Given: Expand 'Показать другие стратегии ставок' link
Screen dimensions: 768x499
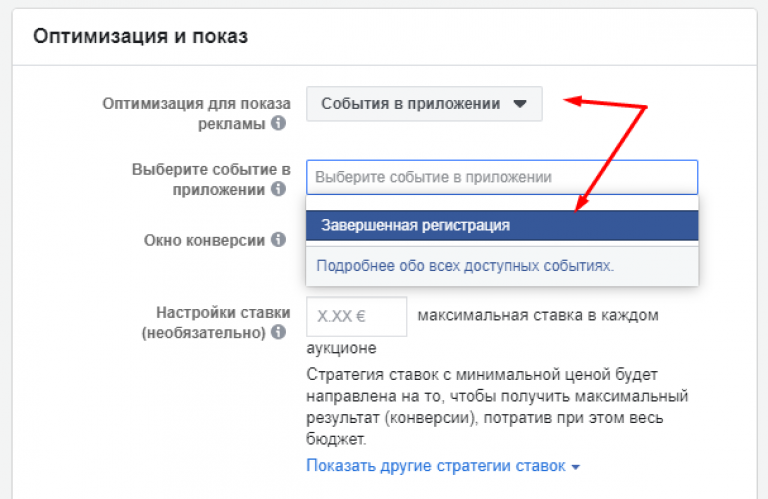Looking at the screenshot, I should (443, 466).
